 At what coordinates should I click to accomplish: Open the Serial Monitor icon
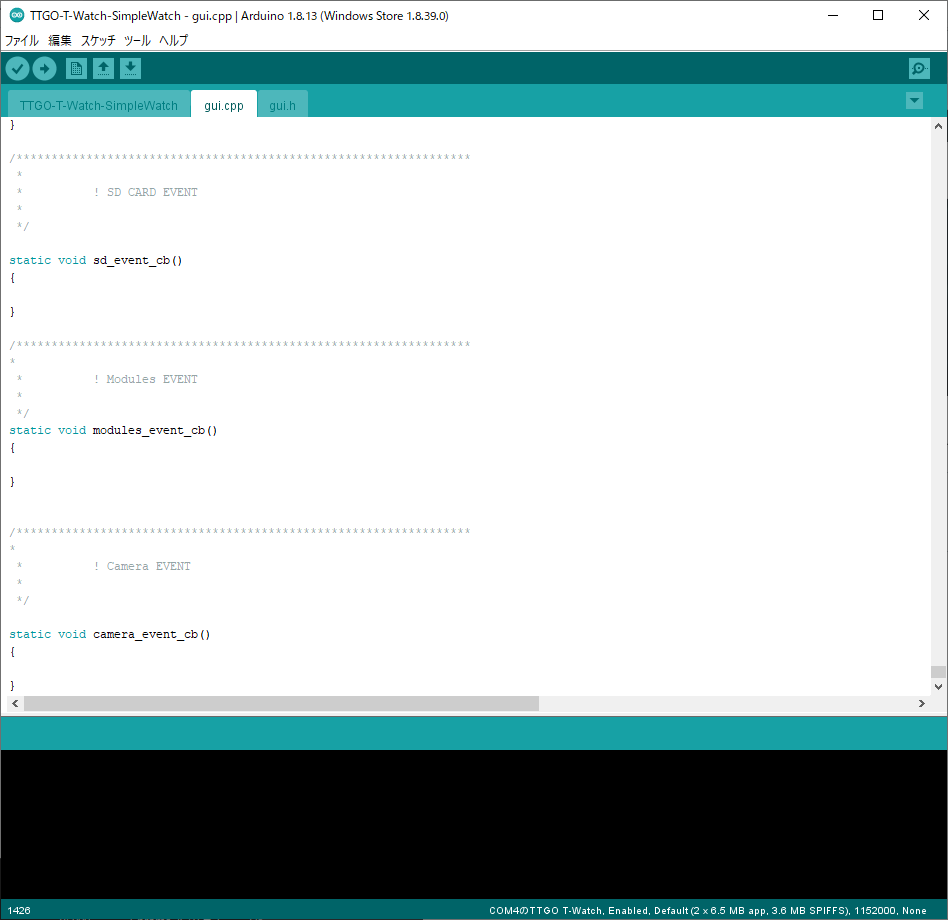point(919,69)
